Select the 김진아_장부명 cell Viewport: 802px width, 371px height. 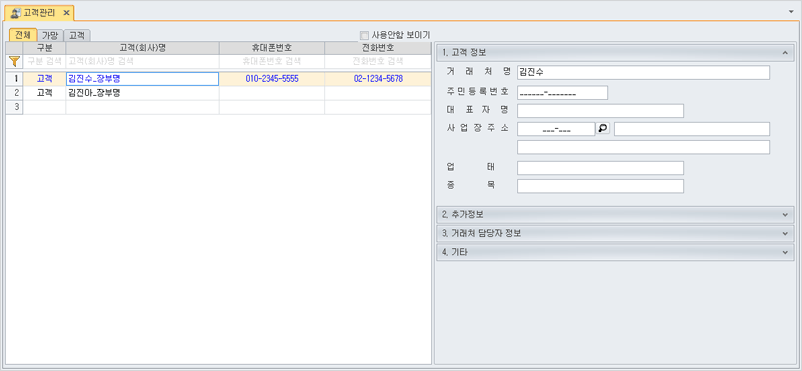tap(143, 93)
